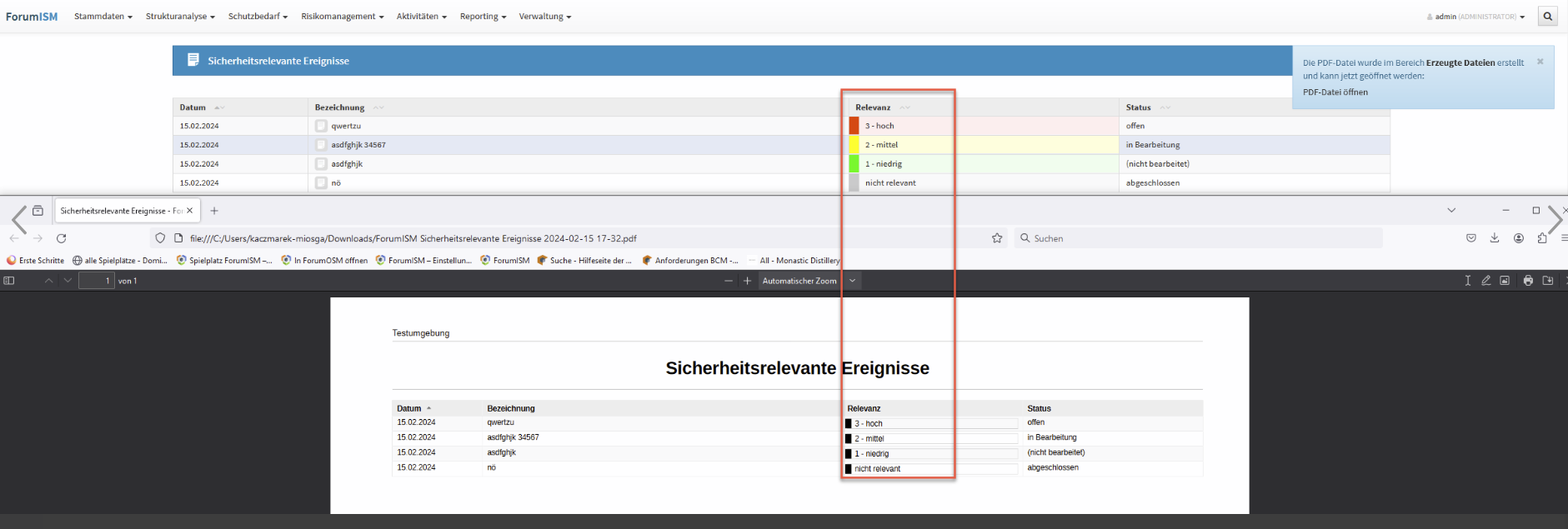1568x529 pixels.
Task: Open browser downloads panel
Action: [x=1495, y=238]
